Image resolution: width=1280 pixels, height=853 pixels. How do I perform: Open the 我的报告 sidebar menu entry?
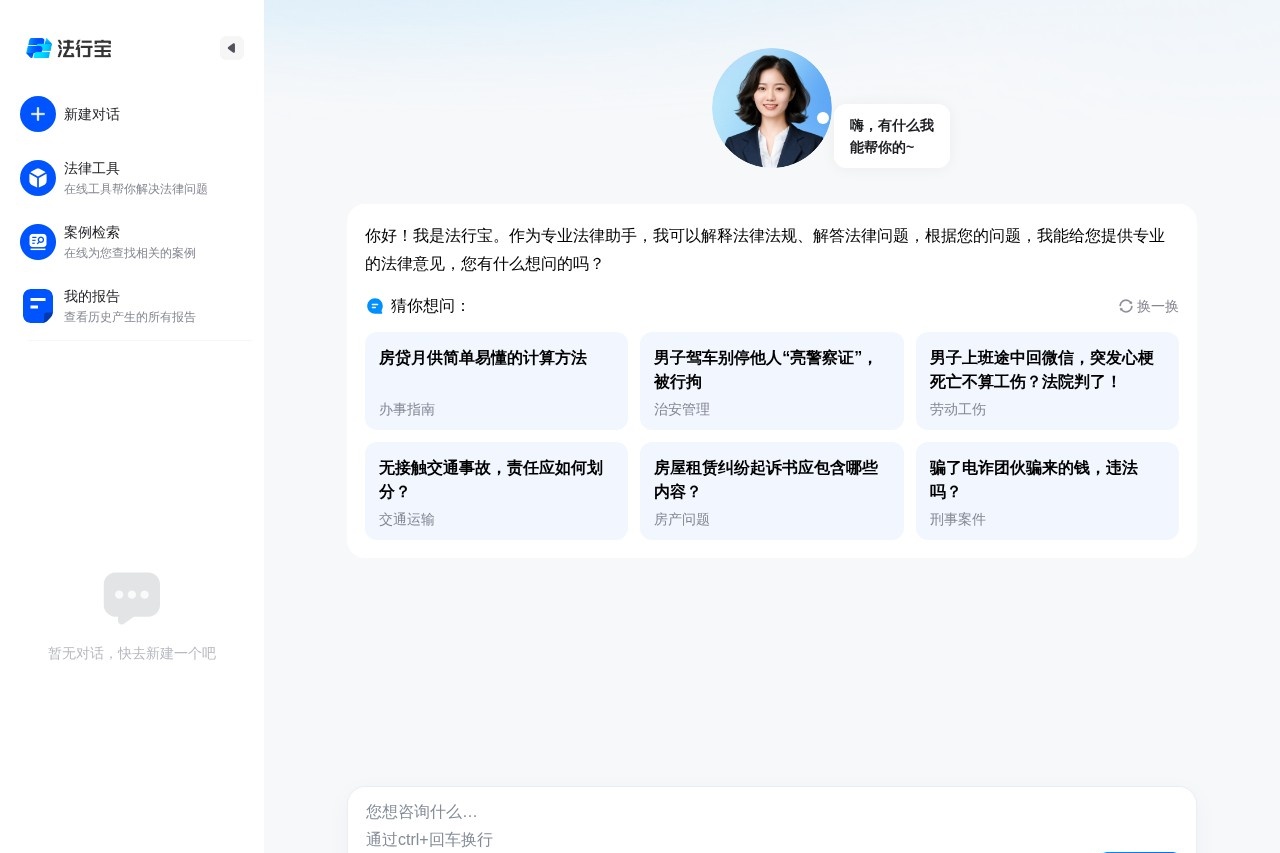pos(92,297)
